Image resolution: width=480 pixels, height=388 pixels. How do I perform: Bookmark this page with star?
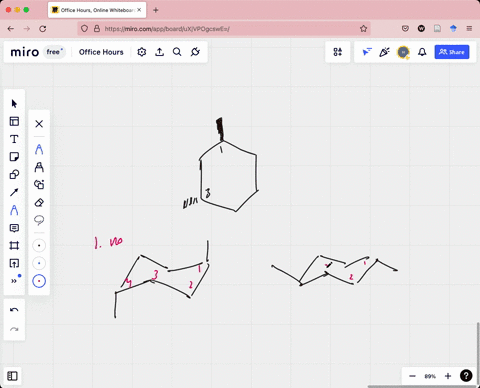pos(363,29)
